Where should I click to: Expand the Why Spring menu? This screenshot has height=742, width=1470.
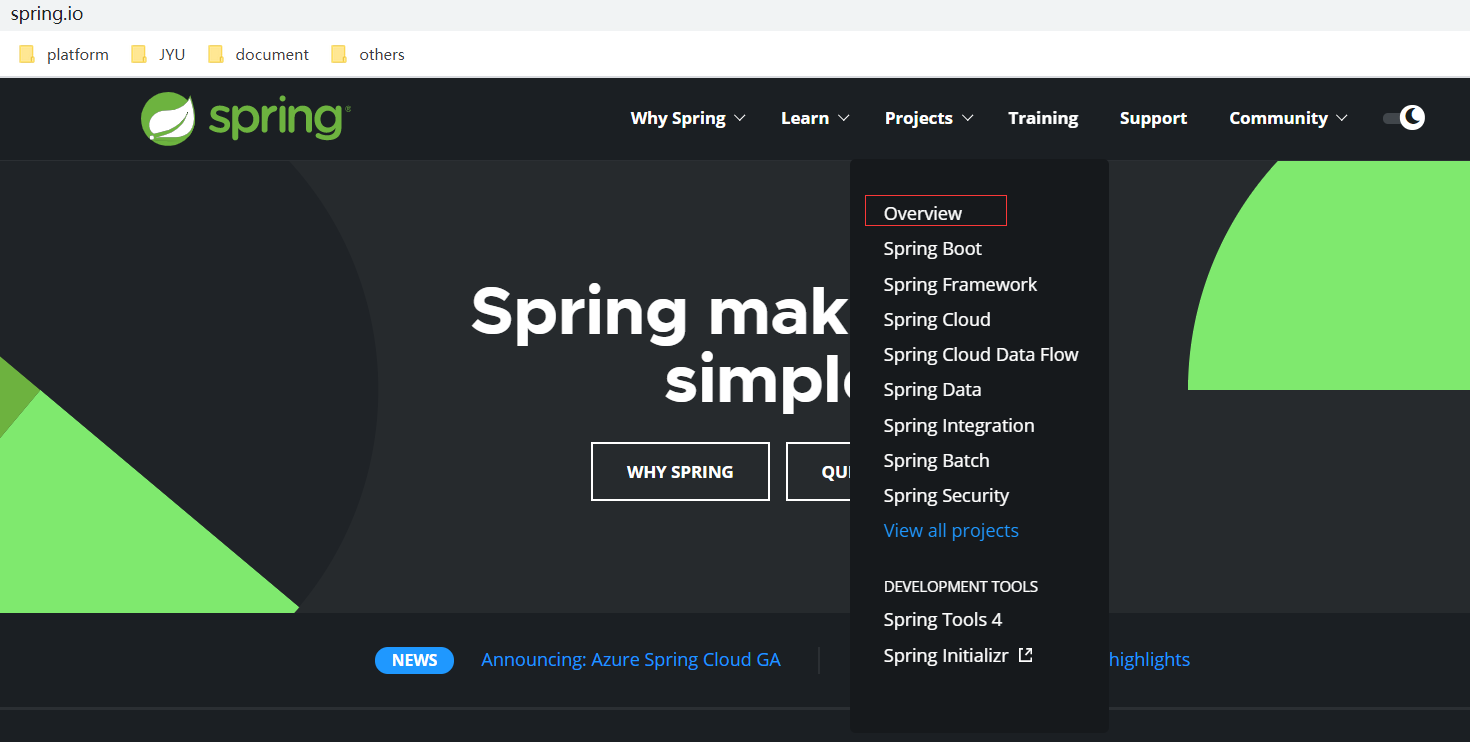pos(688,118)
